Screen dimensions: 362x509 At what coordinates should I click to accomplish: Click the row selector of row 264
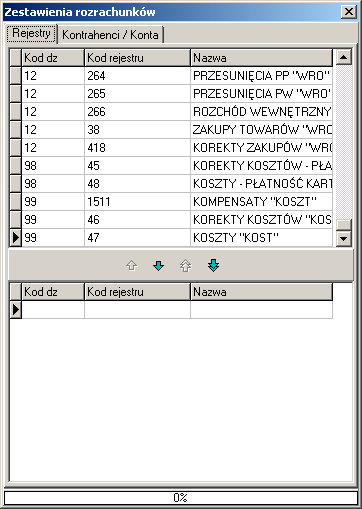point(15,76)
